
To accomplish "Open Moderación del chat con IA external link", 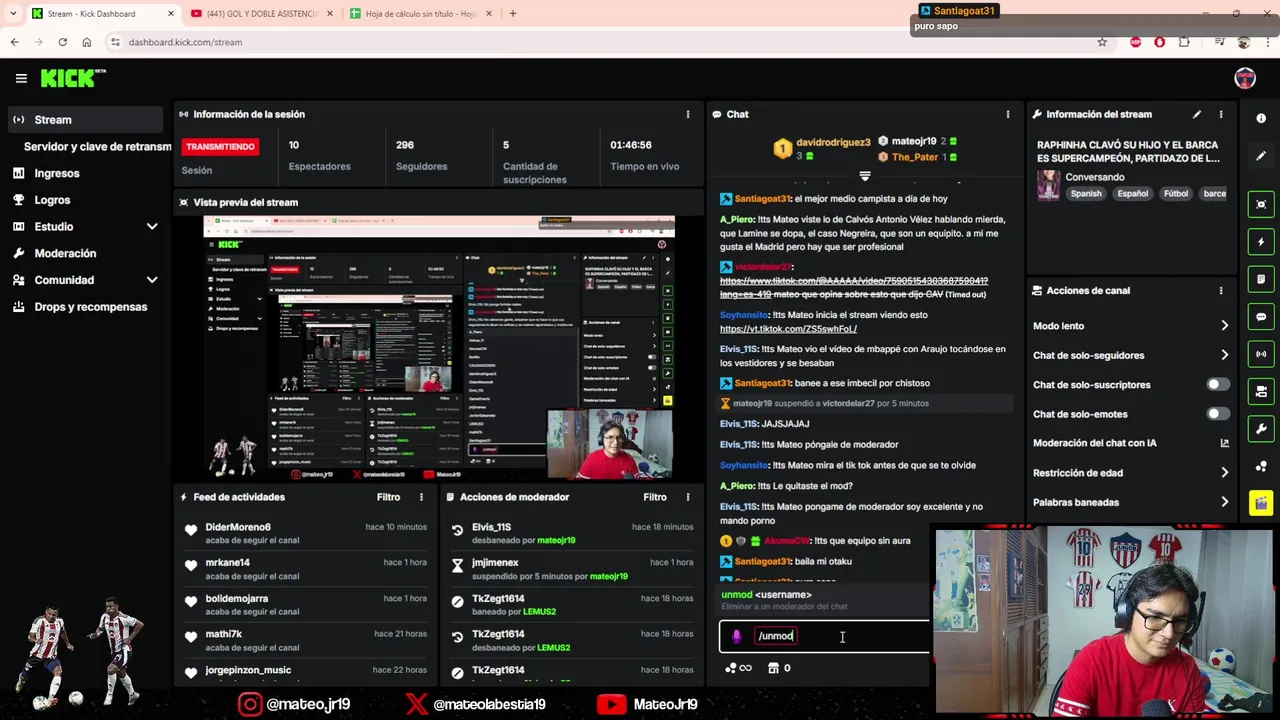I will point(1224,443).
